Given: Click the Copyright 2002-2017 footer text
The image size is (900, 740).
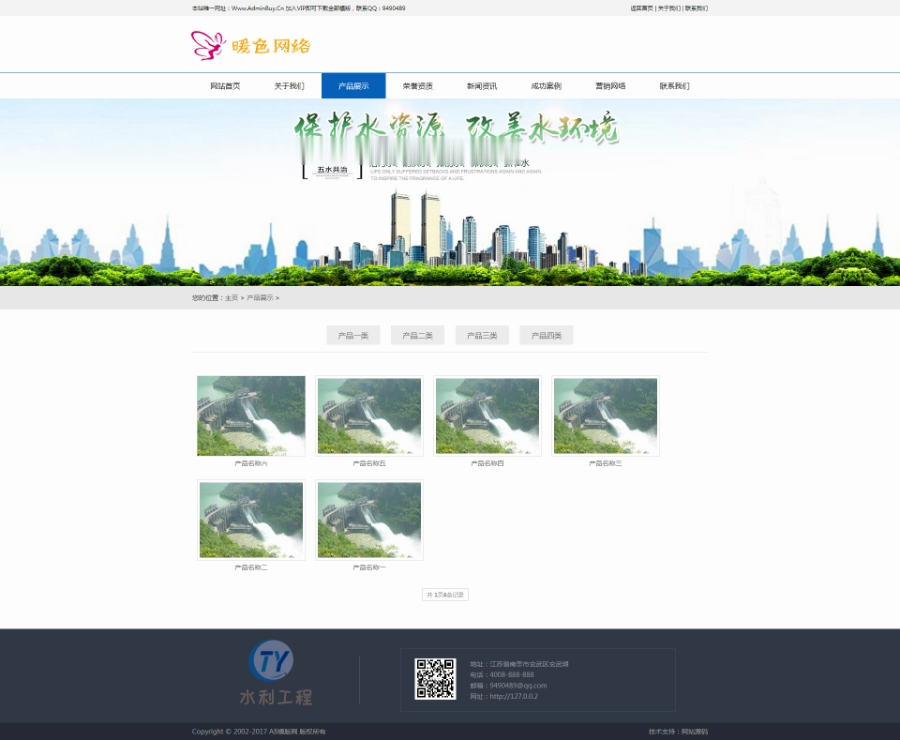Looking at the screenshot, I should 259,731.
